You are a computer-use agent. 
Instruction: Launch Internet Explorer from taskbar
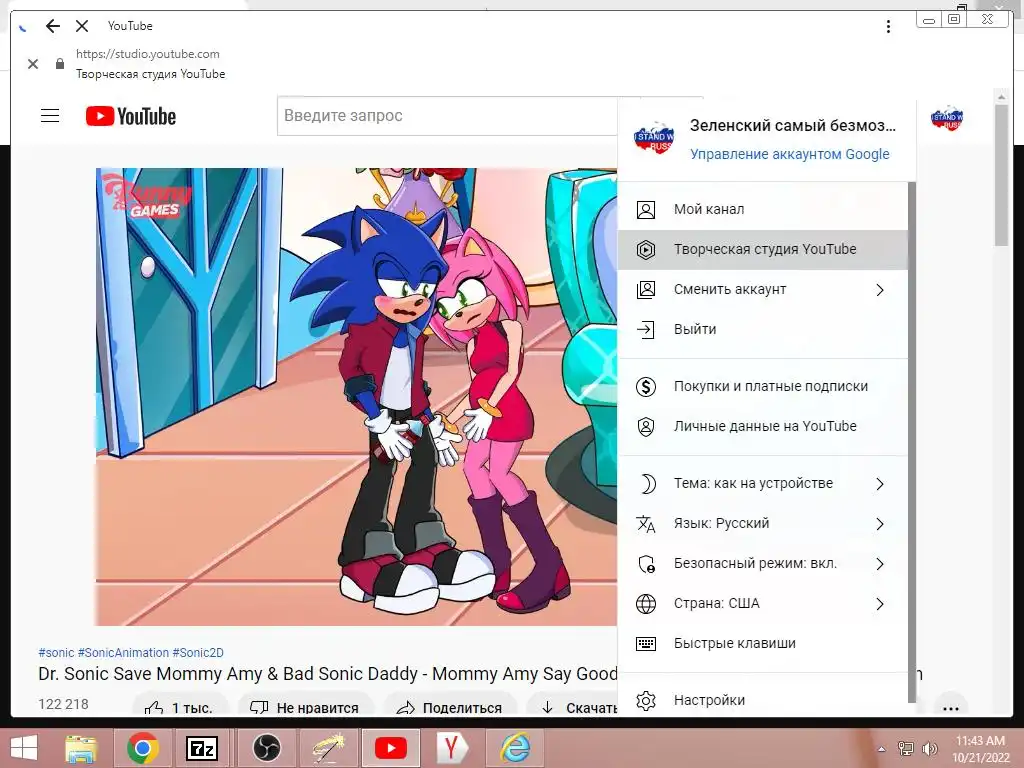pos(515,748)
